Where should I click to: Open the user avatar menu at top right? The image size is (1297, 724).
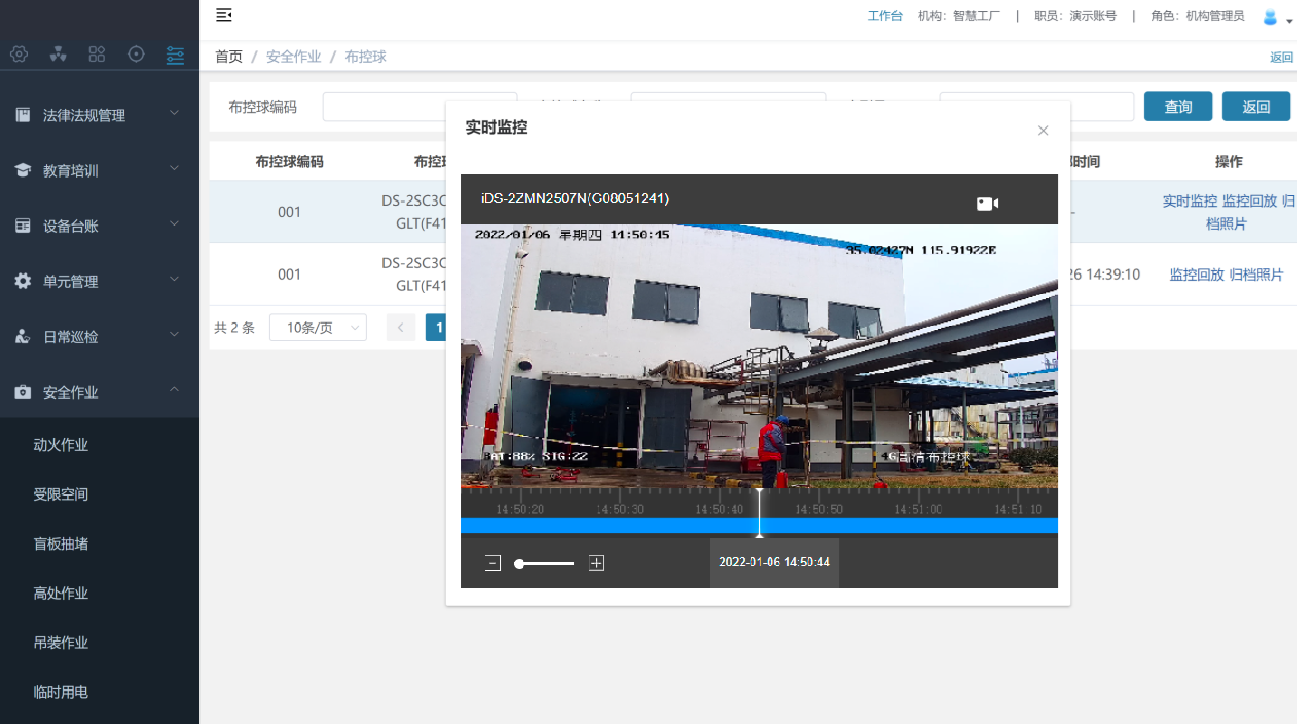coord(1270,17)
